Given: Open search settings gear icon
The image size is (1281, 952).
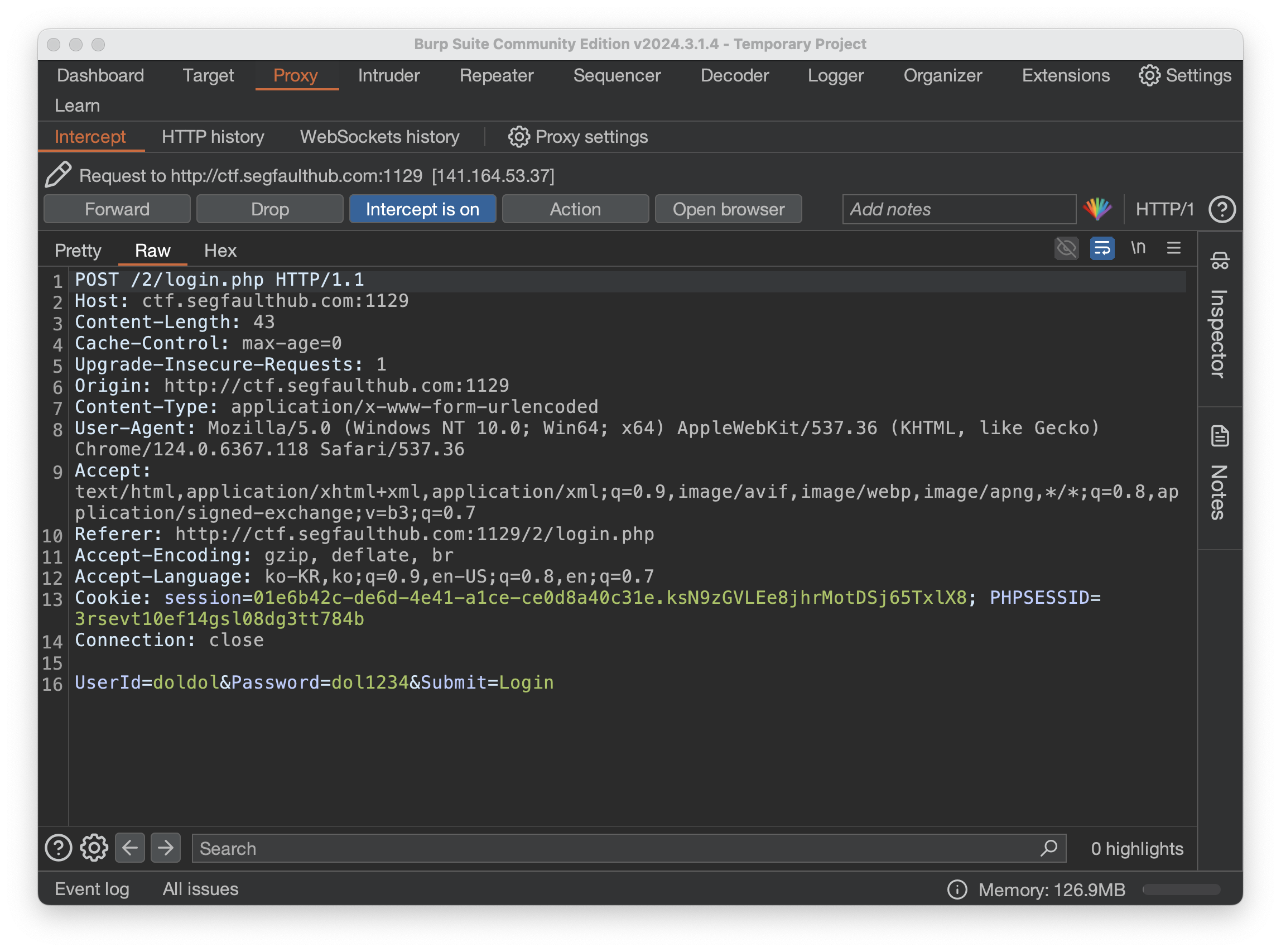Looking at the screenshot, I should (x=94, y=848).
